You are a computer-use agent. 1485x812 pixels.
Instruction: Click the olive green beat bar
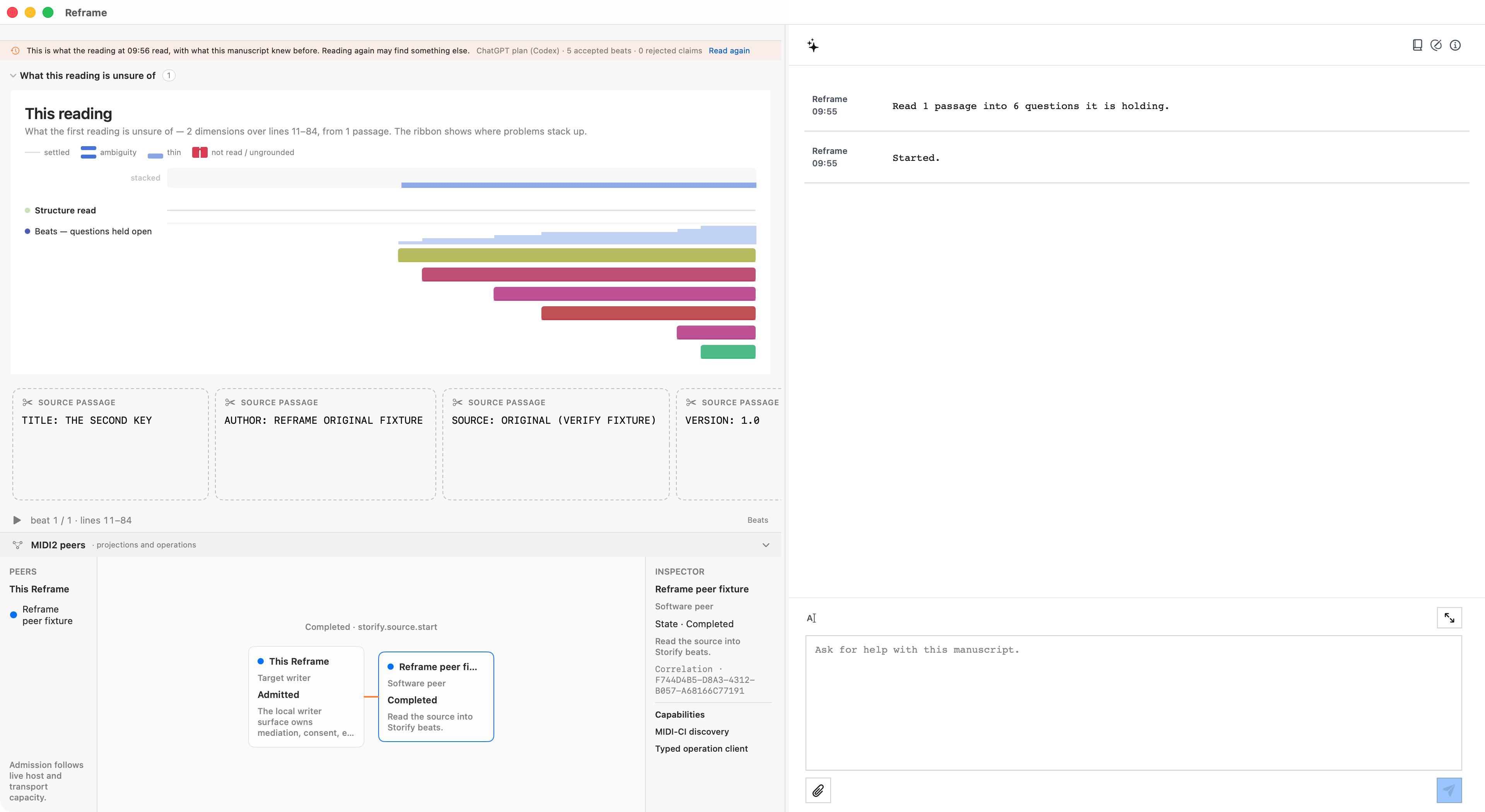pos(577,255)
